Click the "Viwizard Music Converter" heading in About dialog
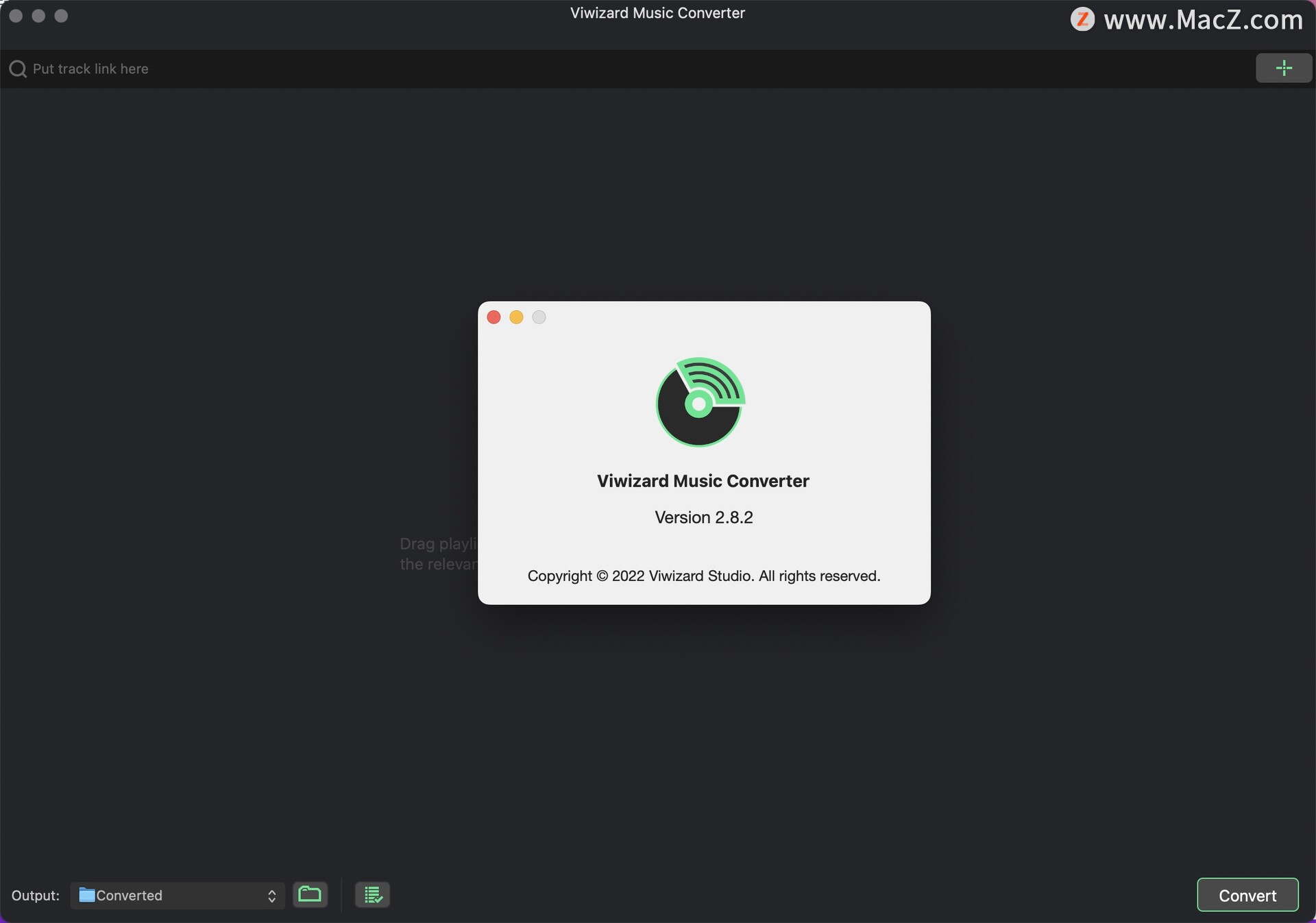Image resolution: width=1316 pixels, height=923 pixels. pos(703,481)
